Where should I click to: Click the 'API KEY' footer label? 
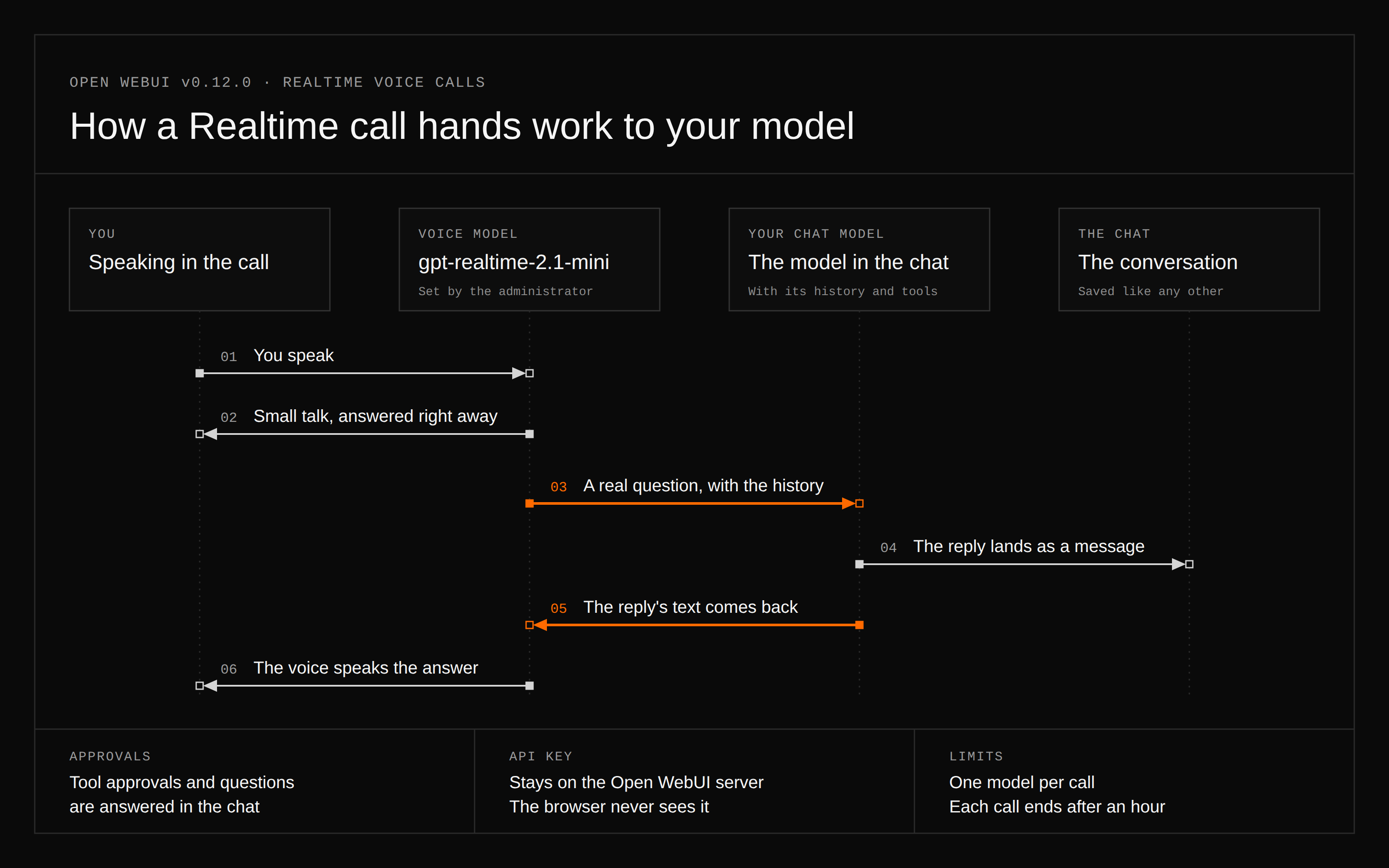(x=541, y=756)
